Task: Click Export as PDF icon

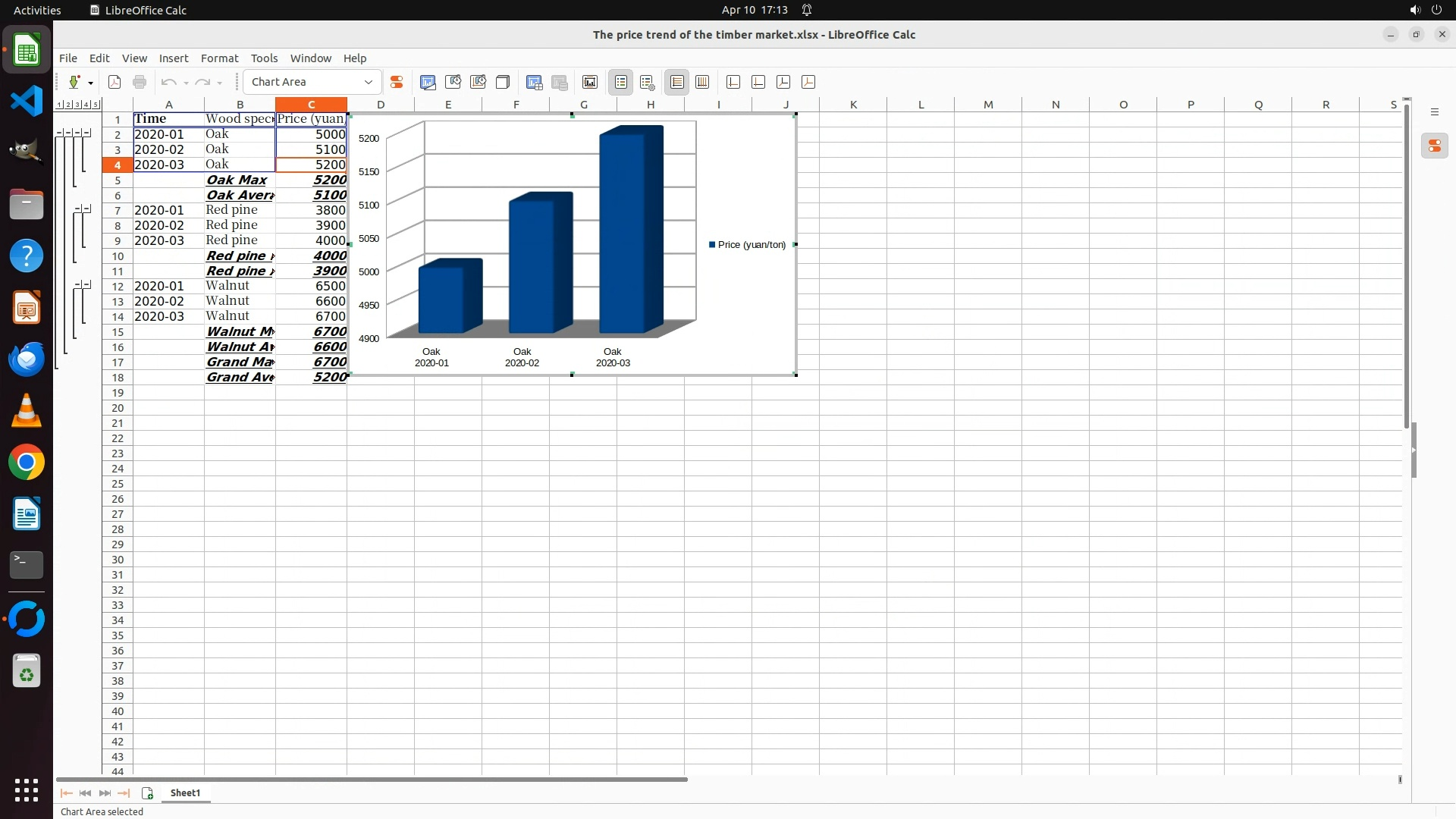Action: [115, 82]
